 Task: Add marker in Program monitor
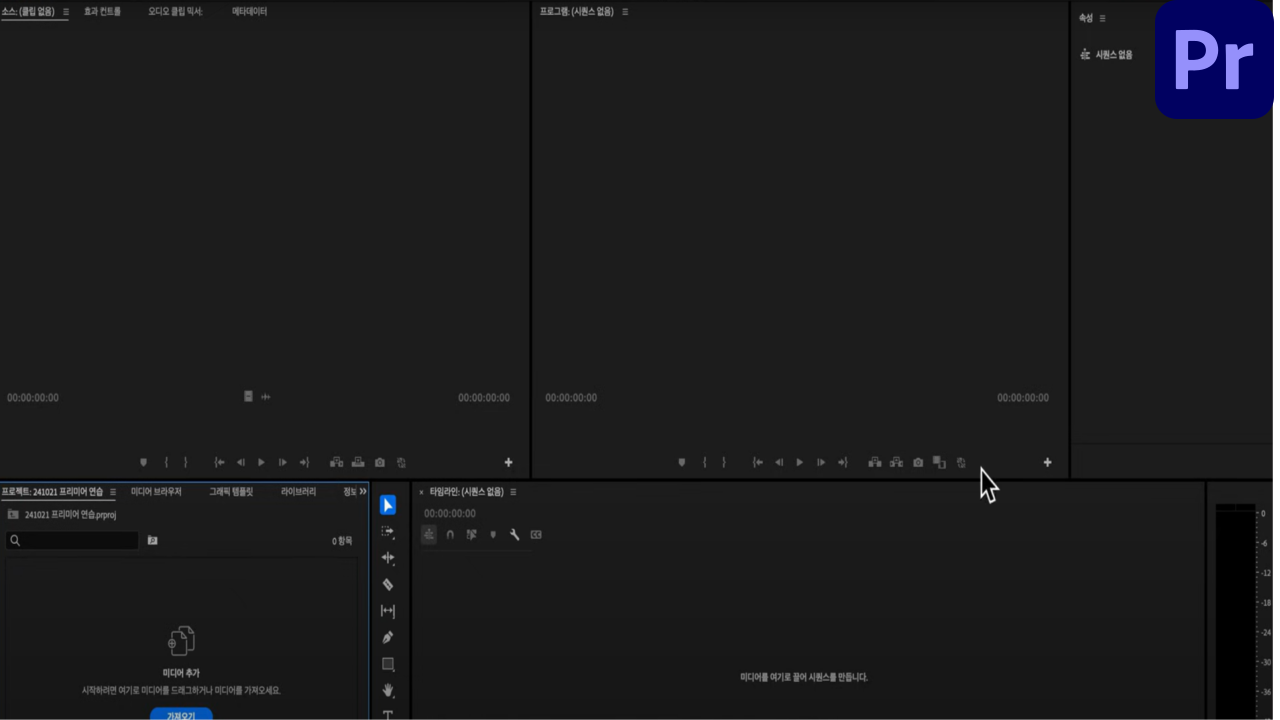tap(682, 462)
